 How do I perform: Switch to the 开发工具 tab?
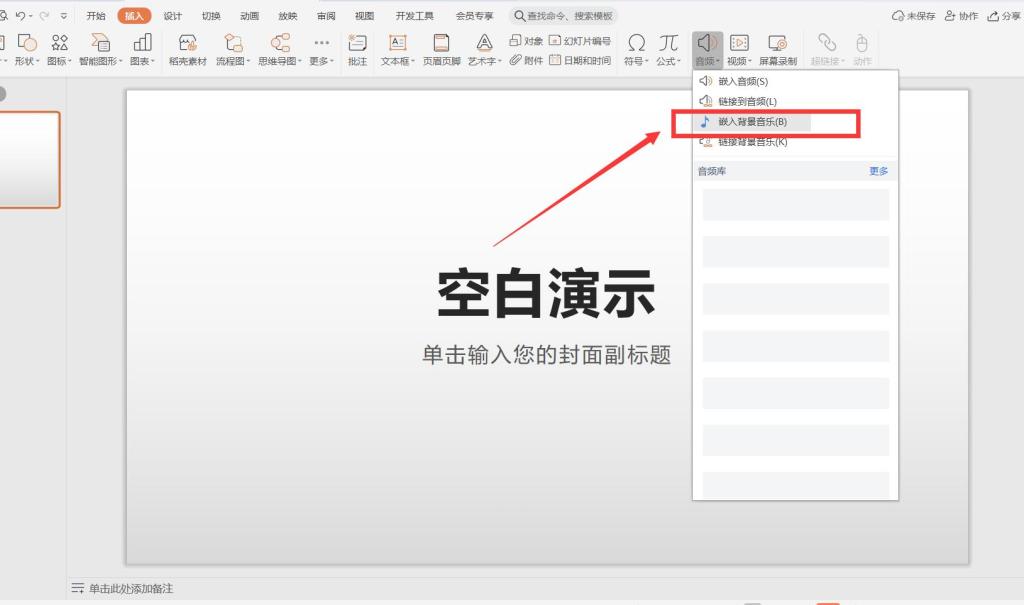(415, 16)
